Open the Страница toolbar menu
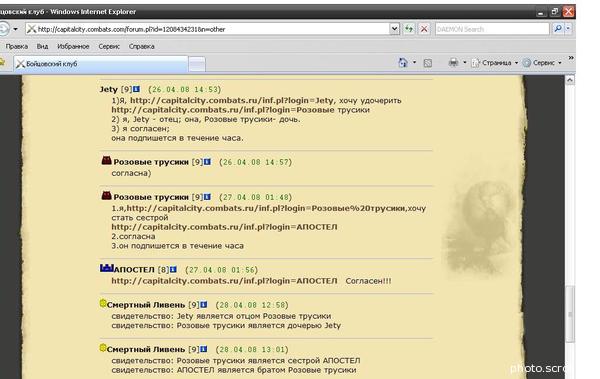The width and height of the screenshot is (600, 379). 494,63
